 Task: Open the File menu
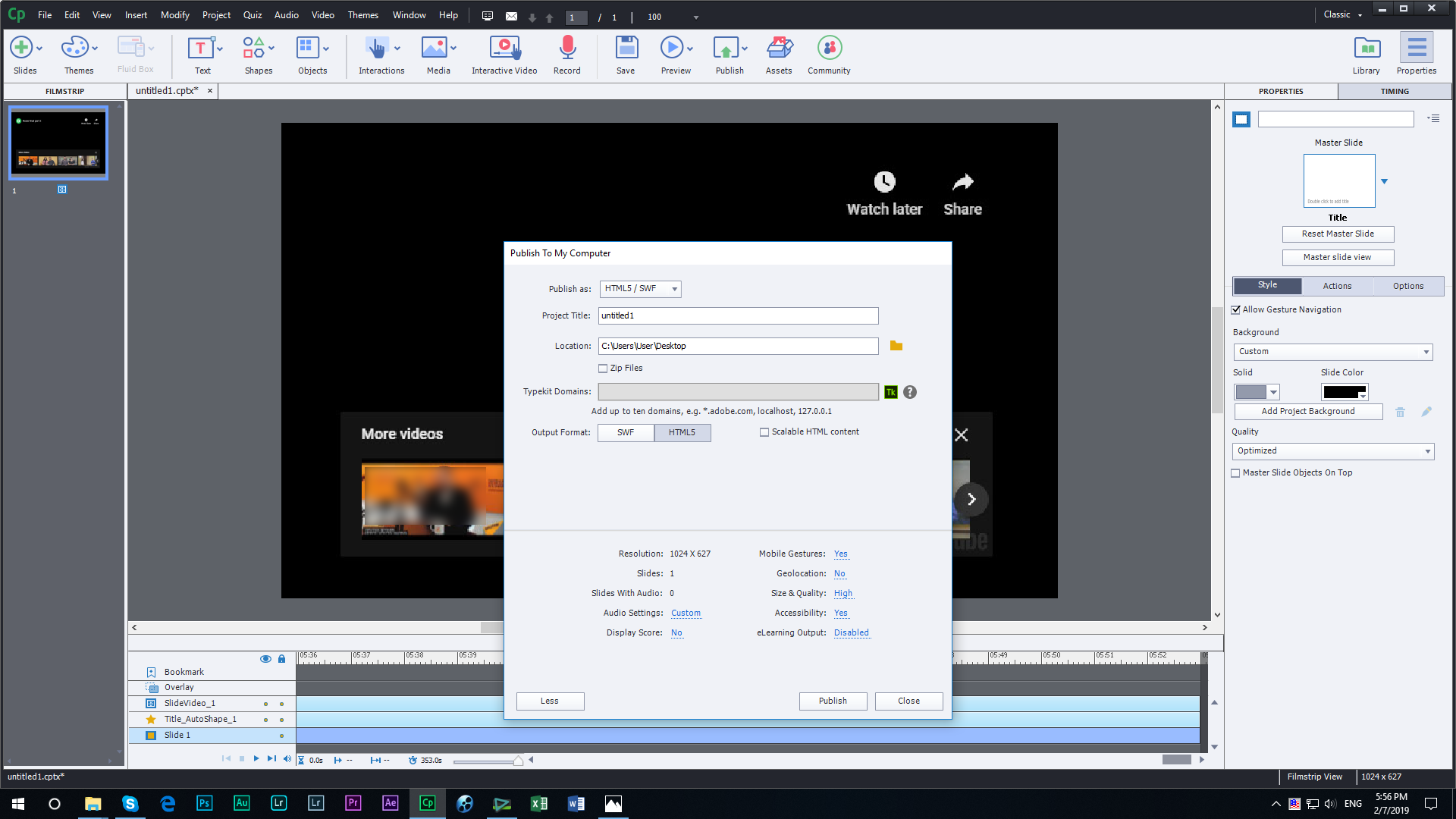pyautogui.click(x=45, y=15)
